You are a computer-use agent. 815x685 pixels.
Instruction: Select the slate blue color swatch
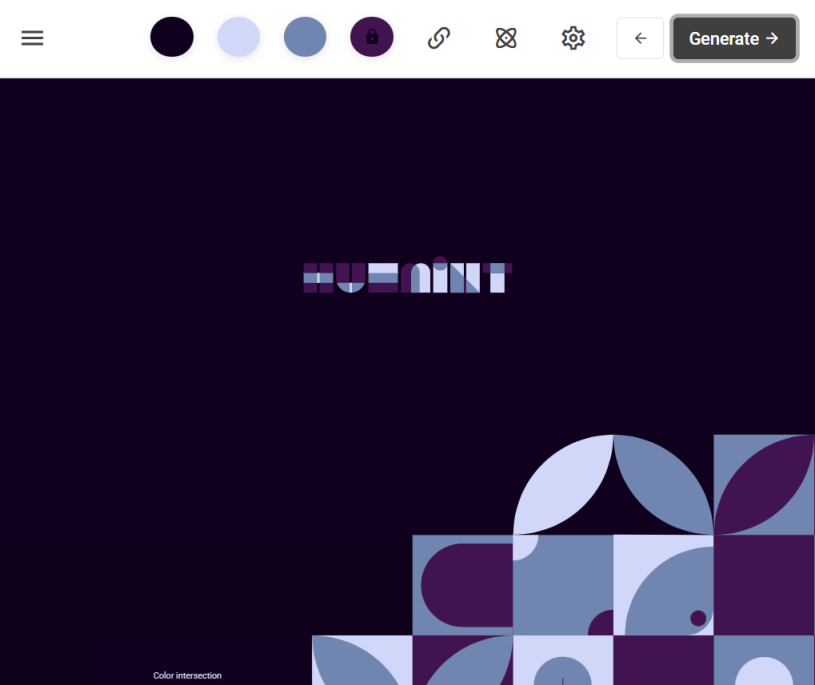click(x=305, y=38)
